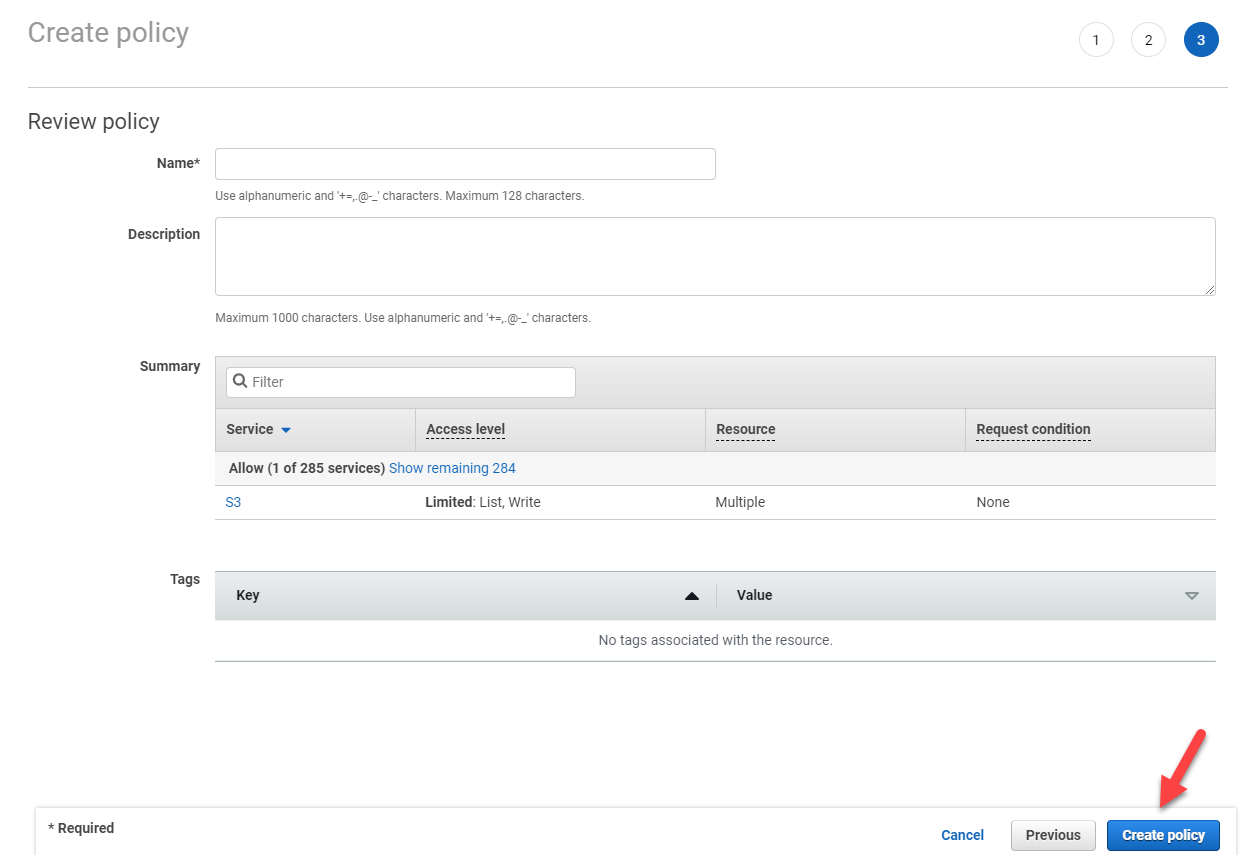Cancel policy creation

point(962,835)
